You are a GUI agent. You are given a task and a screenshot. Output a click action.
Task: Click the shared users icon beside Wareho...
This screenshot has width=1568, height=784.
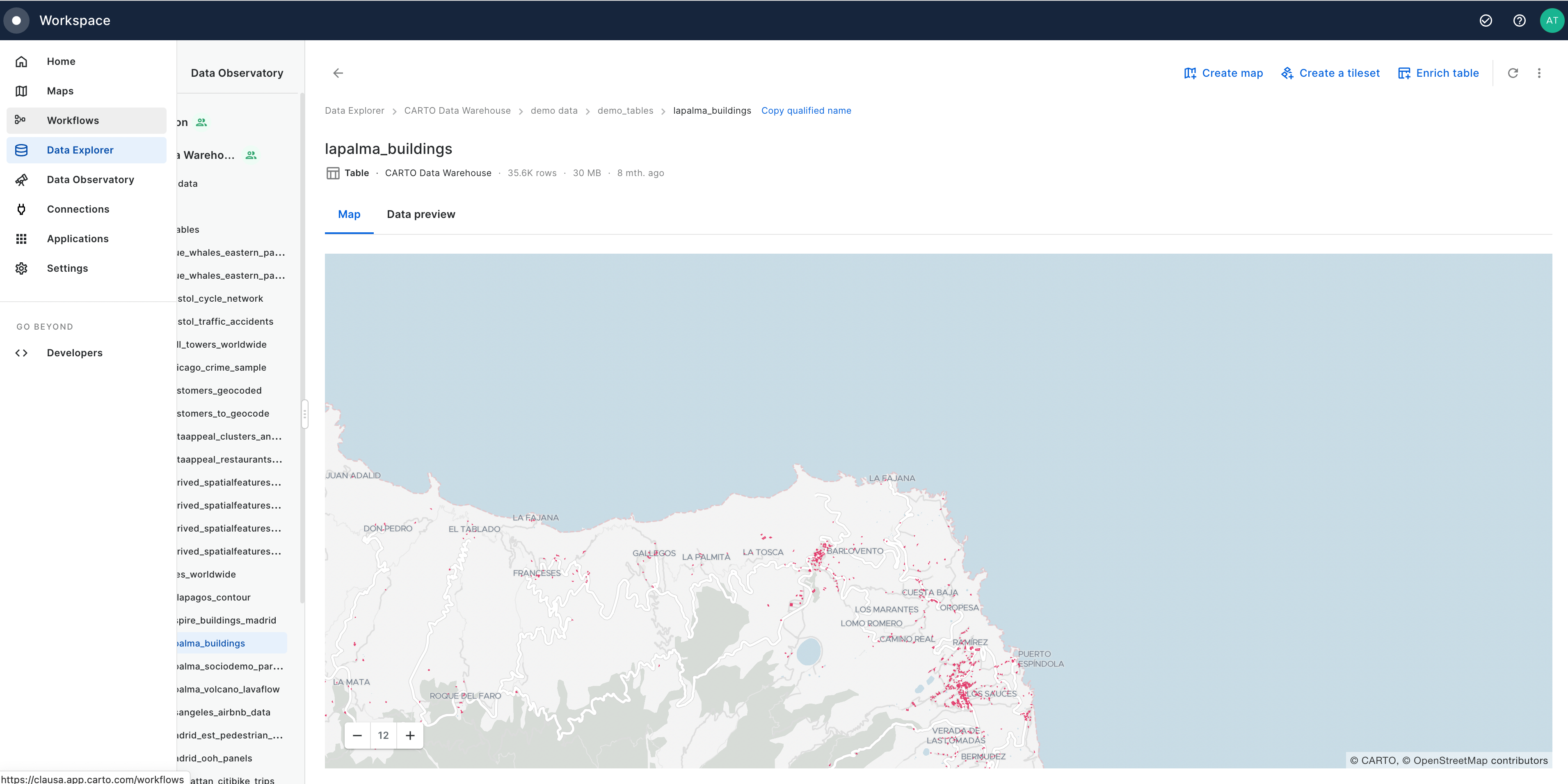[x=251, y=155]
